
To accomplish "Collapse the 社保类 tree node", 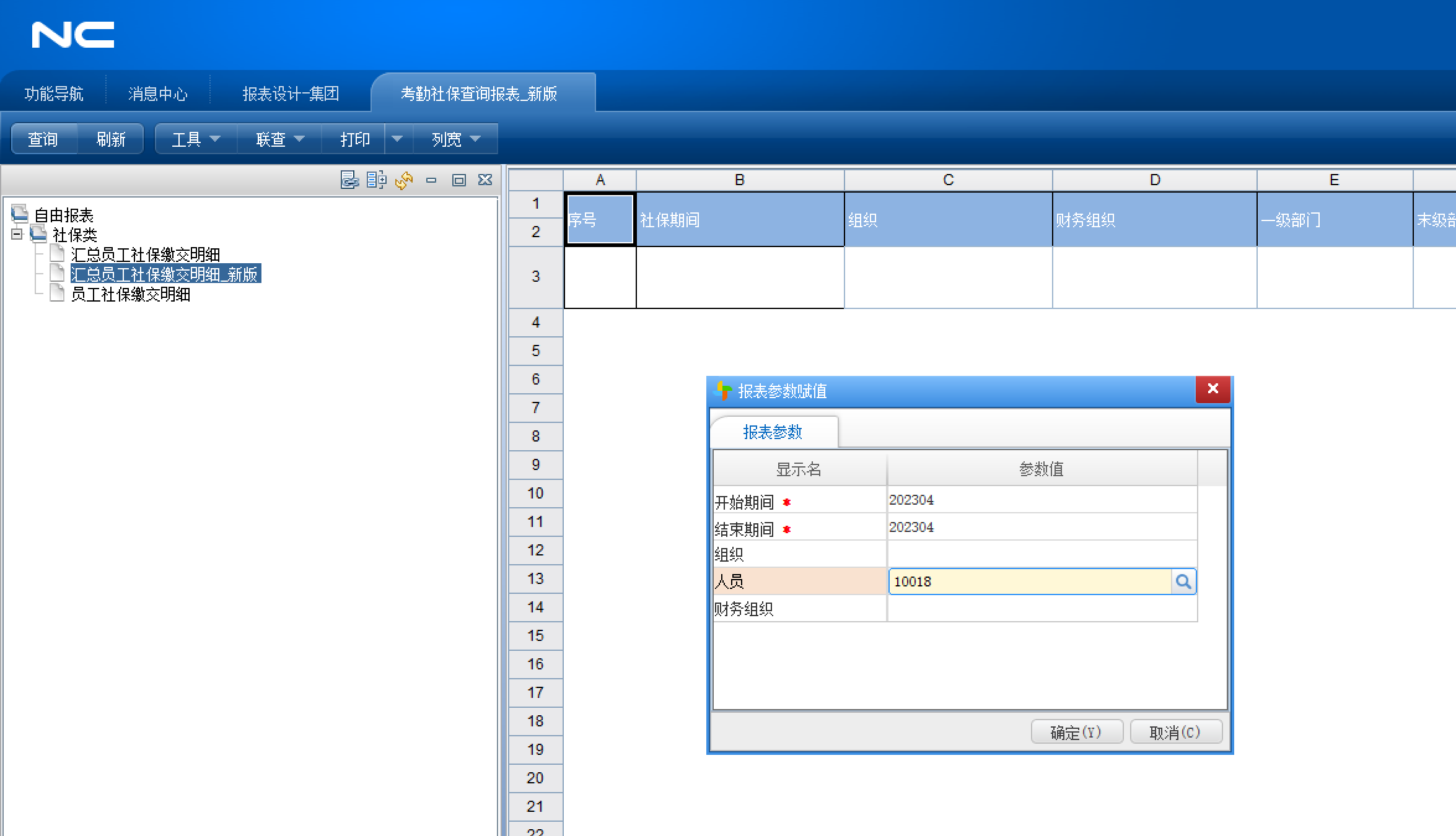I will pyautogui.click(x=17, y=234).
